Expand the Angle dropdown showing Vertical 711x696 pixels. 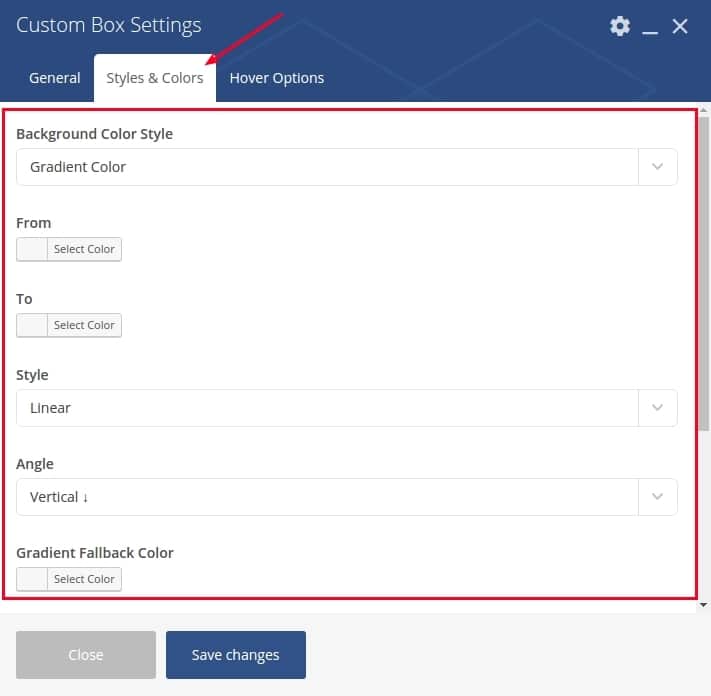(x=347, y=496)
